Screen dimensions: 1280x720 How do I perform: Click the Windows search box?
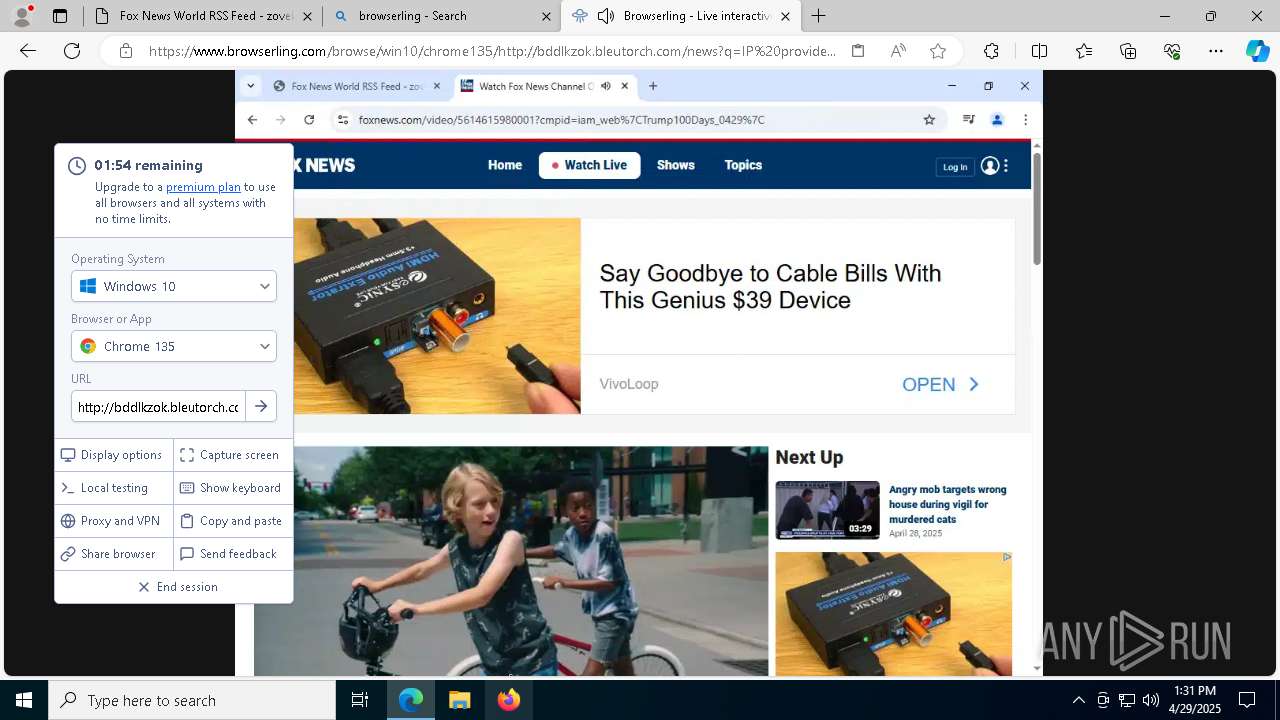(192, 700)
